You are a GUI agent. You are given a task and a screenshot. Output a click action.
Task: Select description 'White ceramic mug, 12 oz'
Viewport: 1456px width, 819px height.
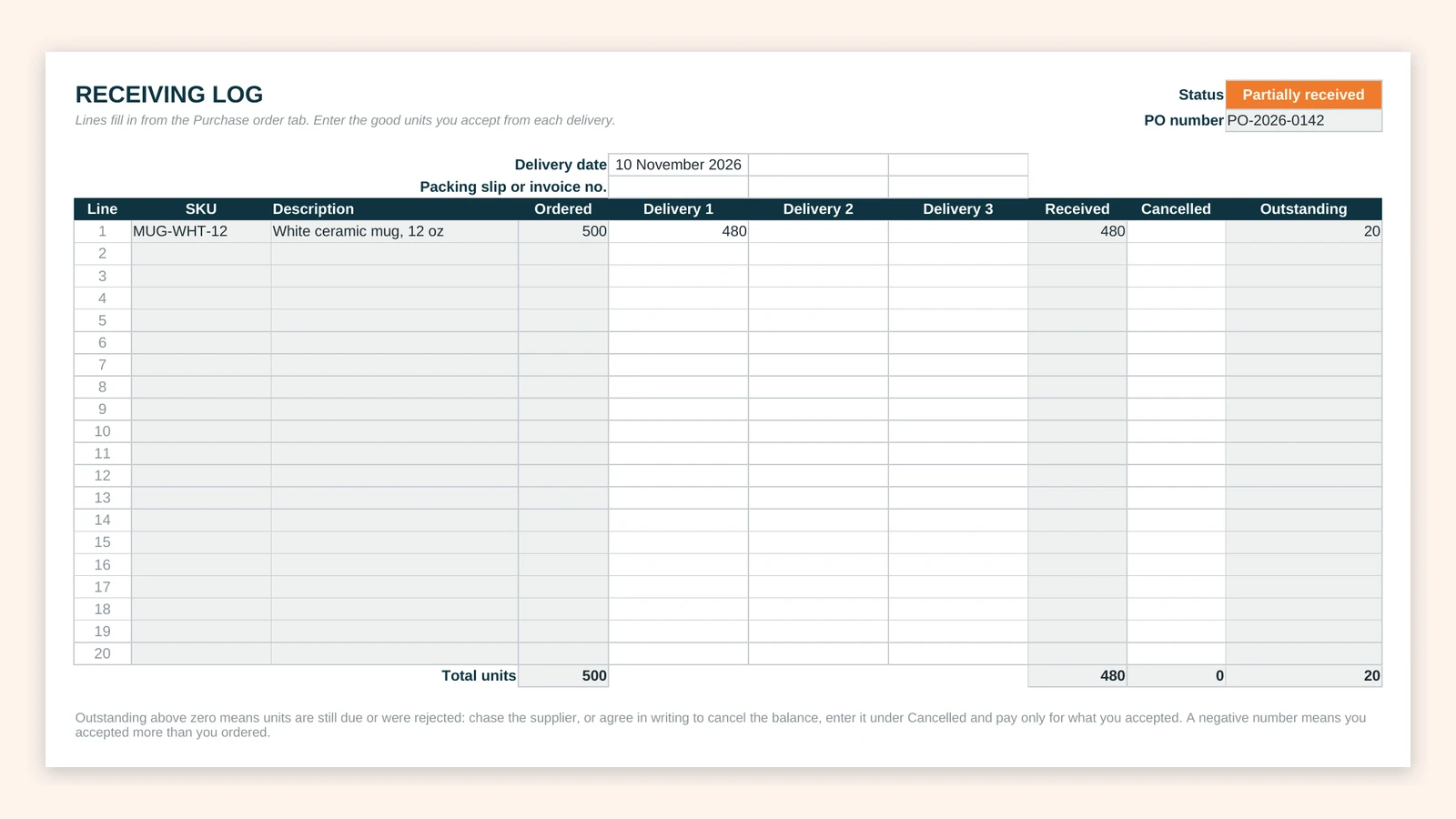tap(395, 231)
